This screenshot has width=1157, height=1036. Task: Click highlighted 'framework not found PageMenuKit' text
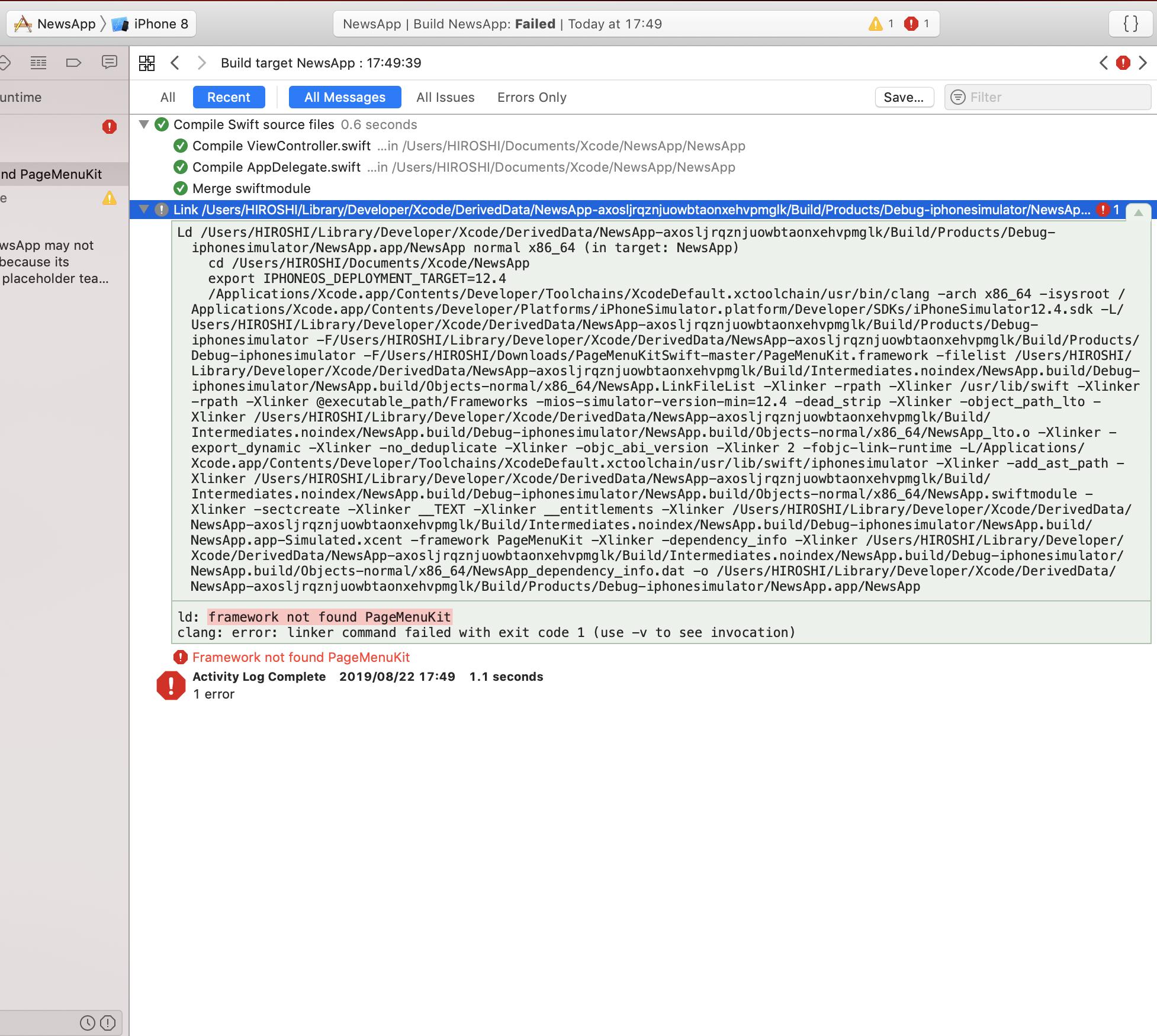330,617
